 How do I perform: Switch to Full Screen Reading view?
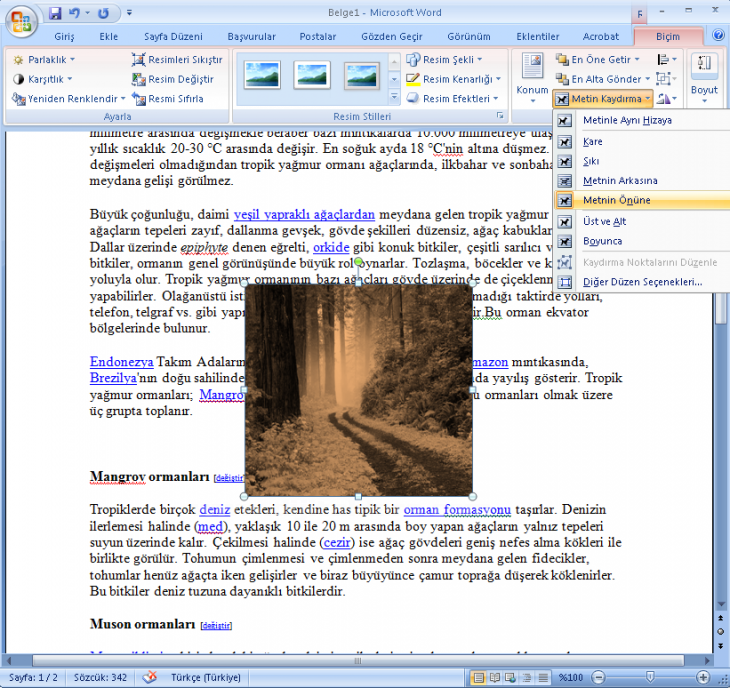pos(494,677)
